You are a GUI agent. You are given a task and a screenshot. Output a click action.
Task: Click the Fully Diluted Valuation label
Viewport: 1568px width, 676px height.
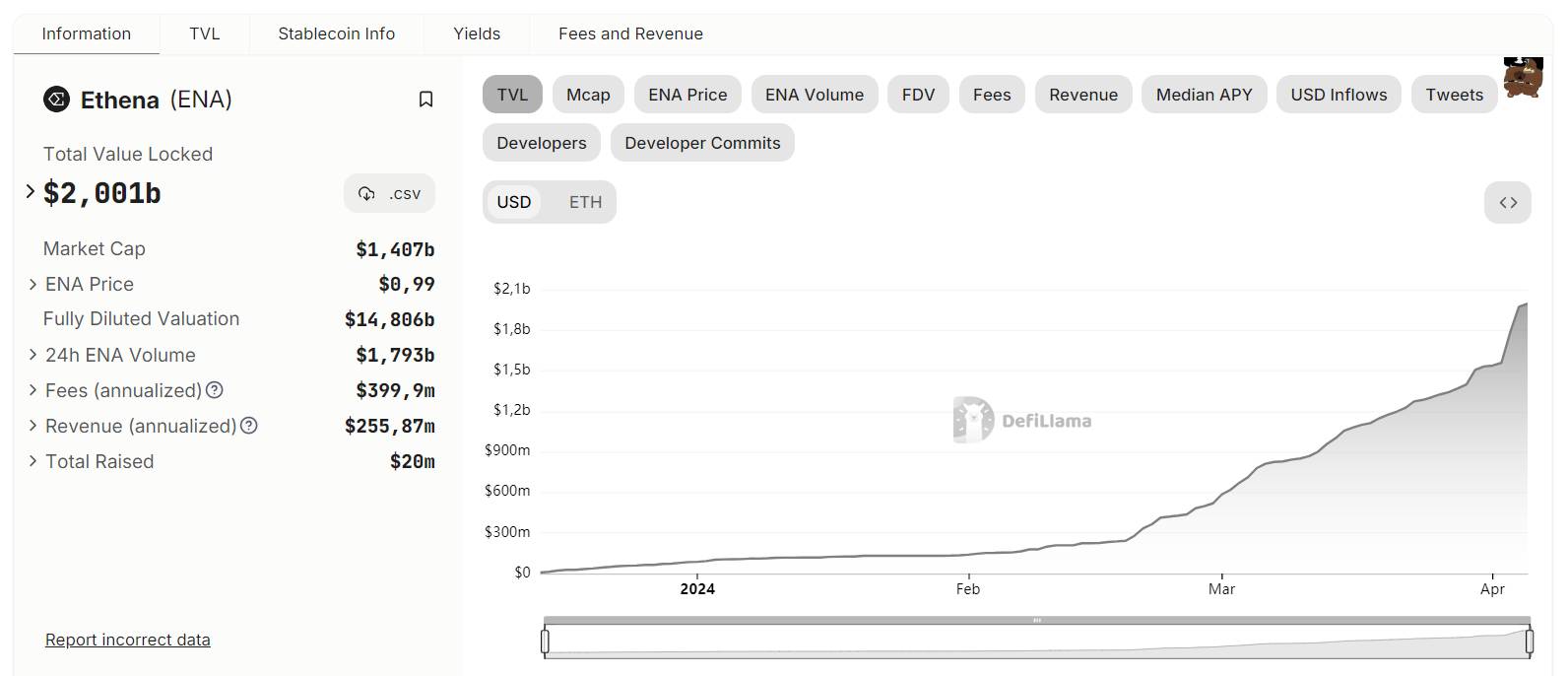(x=142, y=319)
